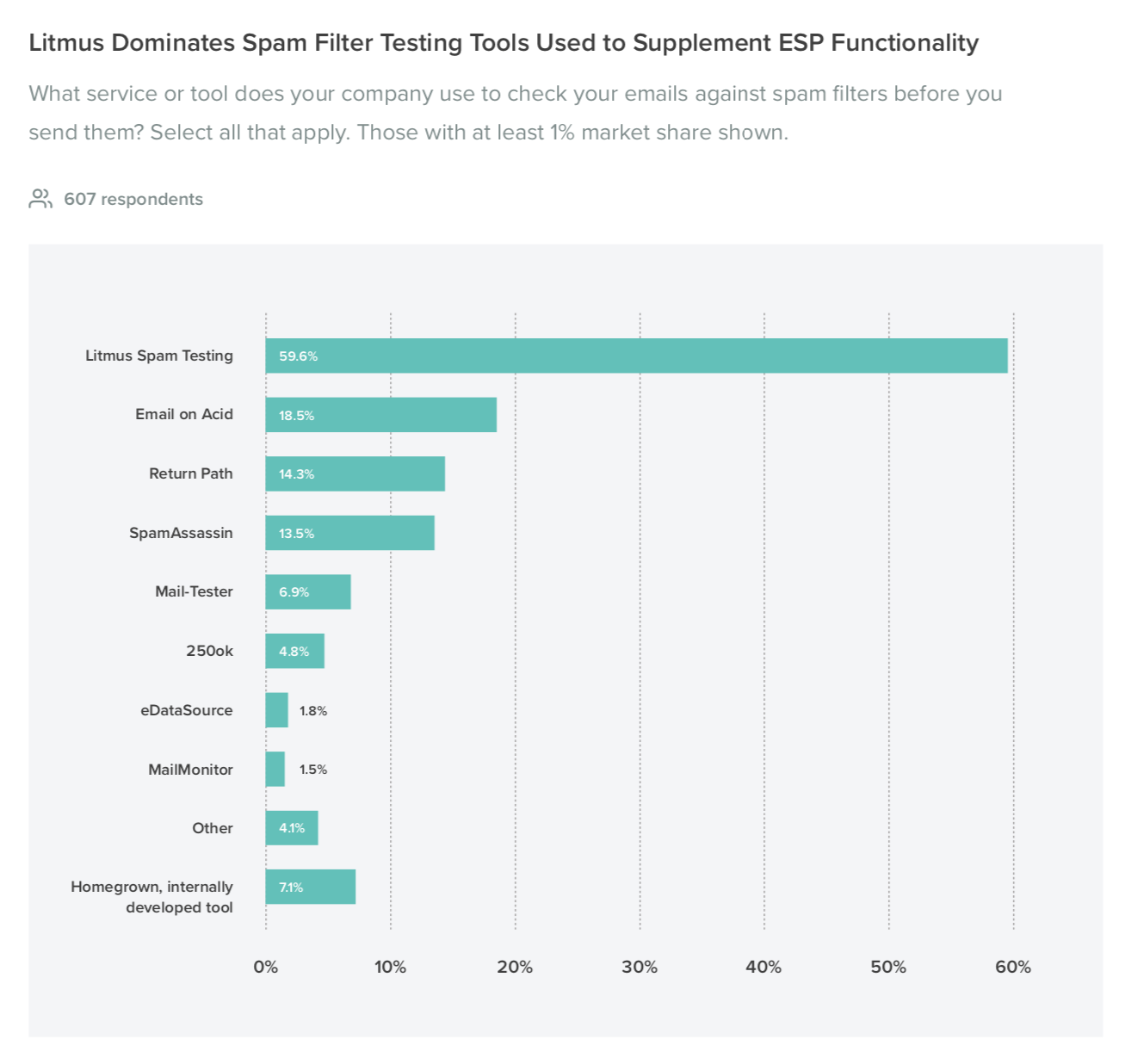The width and height of the screenshot is (1131, 1064).
Task: Select the 'eDataSource' label
Action: (187, 710)
